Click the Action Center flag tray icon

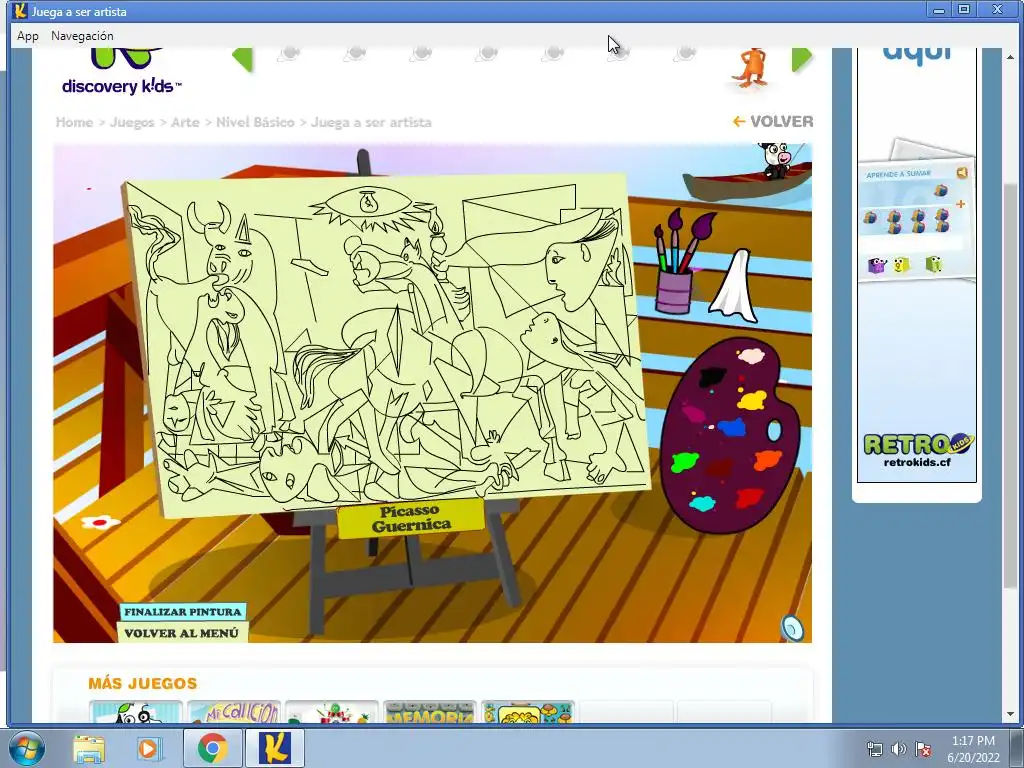coord(922,749)
